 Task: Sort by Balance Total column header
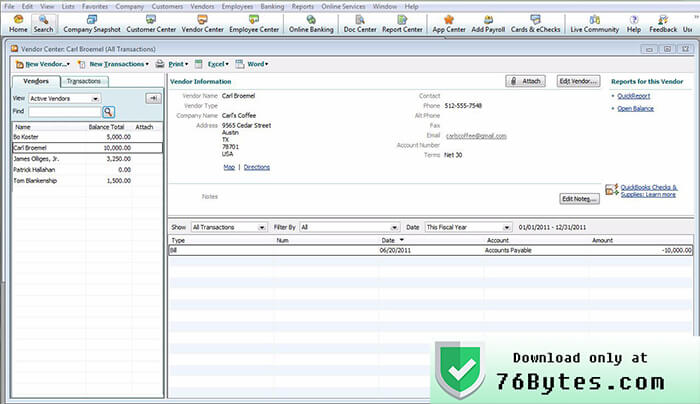pos(106,127)
